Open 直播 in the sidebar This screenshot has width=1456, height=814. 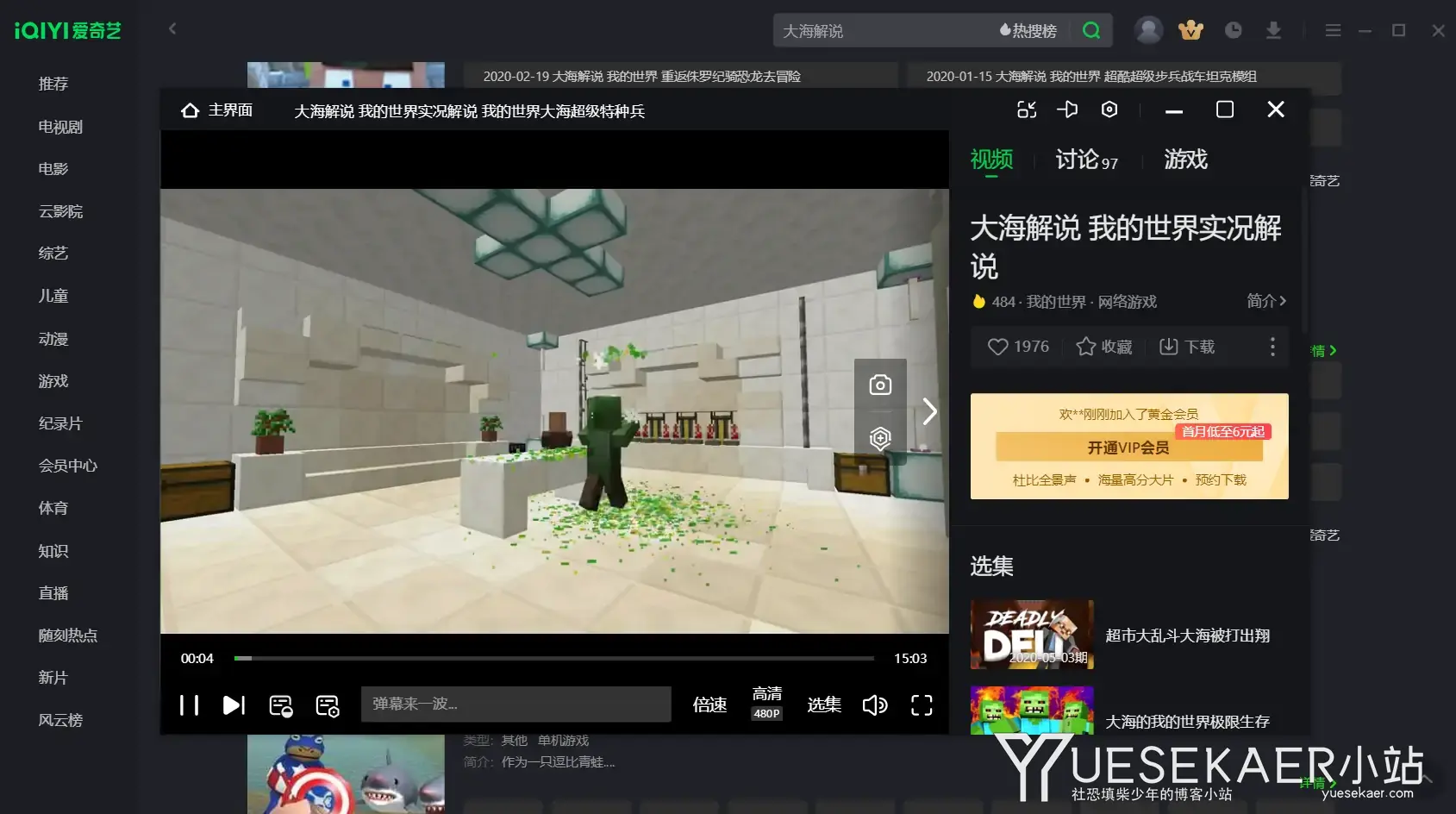click(53, 593)
